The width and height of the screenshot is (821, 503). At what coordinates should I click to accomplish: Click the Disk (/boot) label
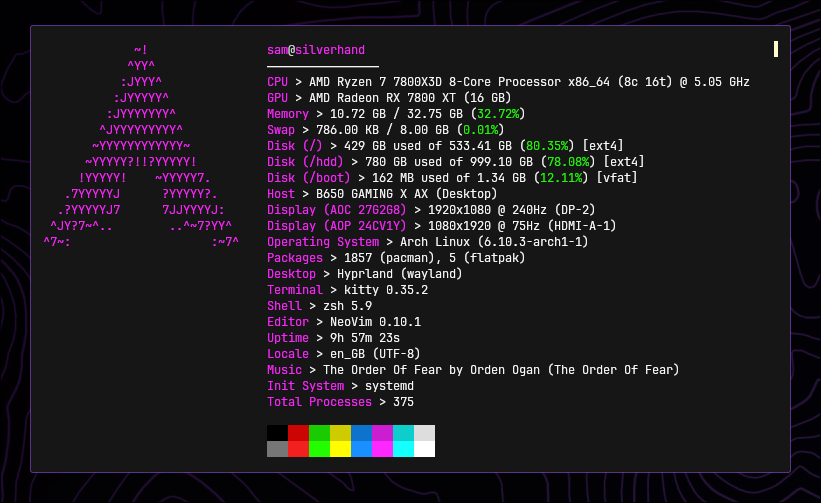coord(309,178)
